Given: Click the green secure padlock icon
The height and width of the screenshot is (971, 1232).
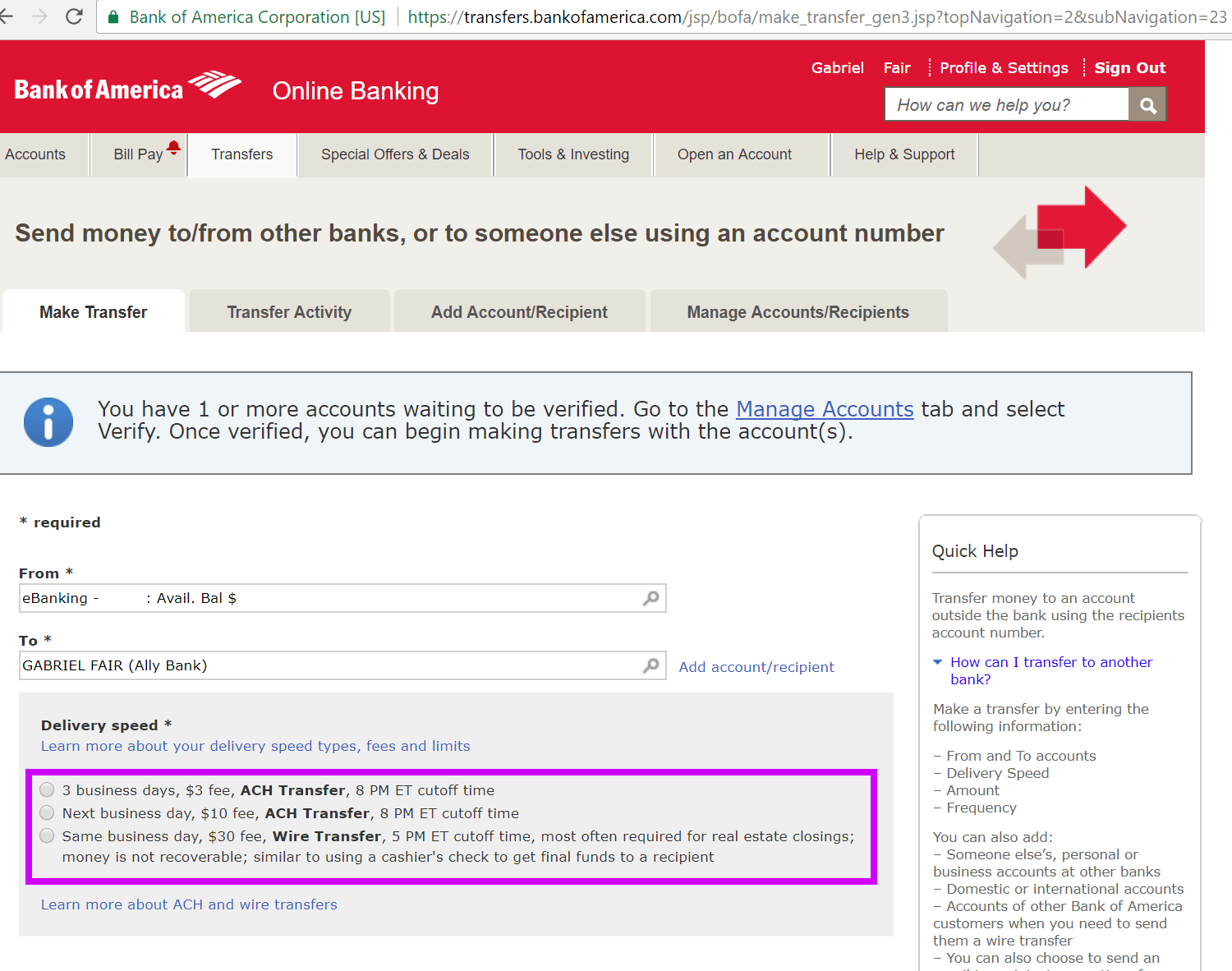Looking at the screenshot, I should click(113, 17).
